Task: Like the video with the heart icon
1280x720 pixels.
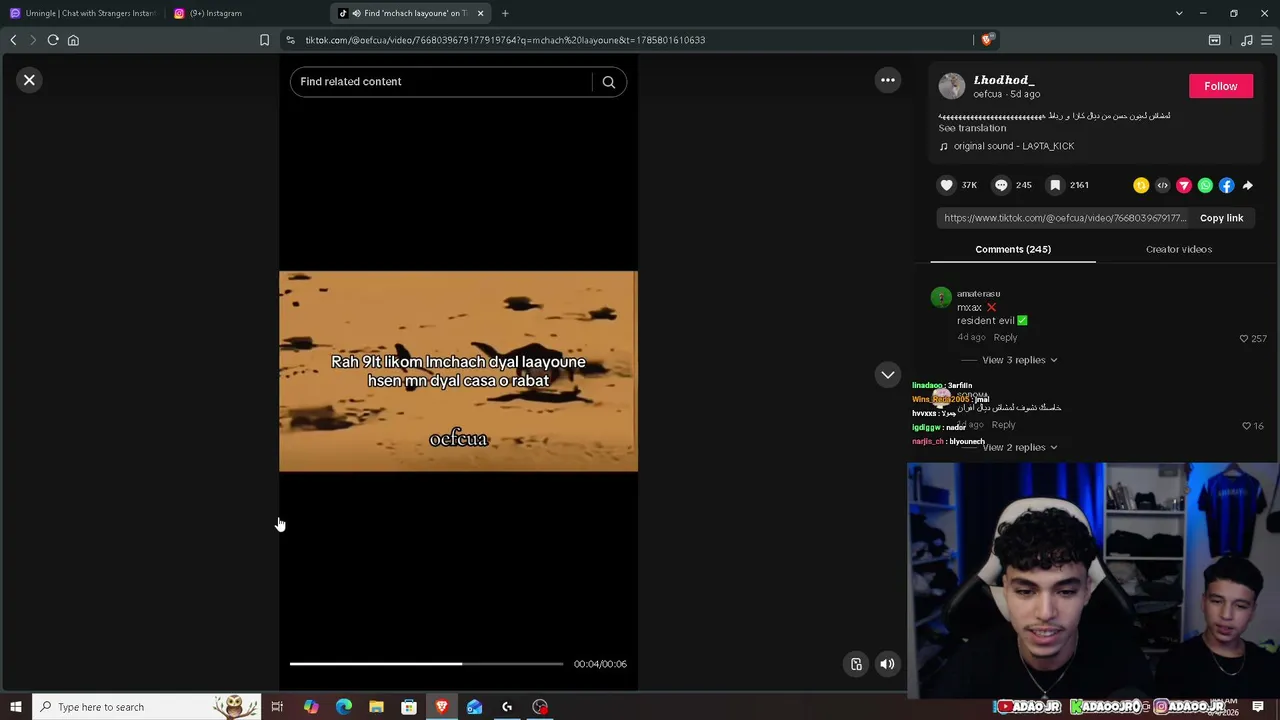Action: point(946,185)
